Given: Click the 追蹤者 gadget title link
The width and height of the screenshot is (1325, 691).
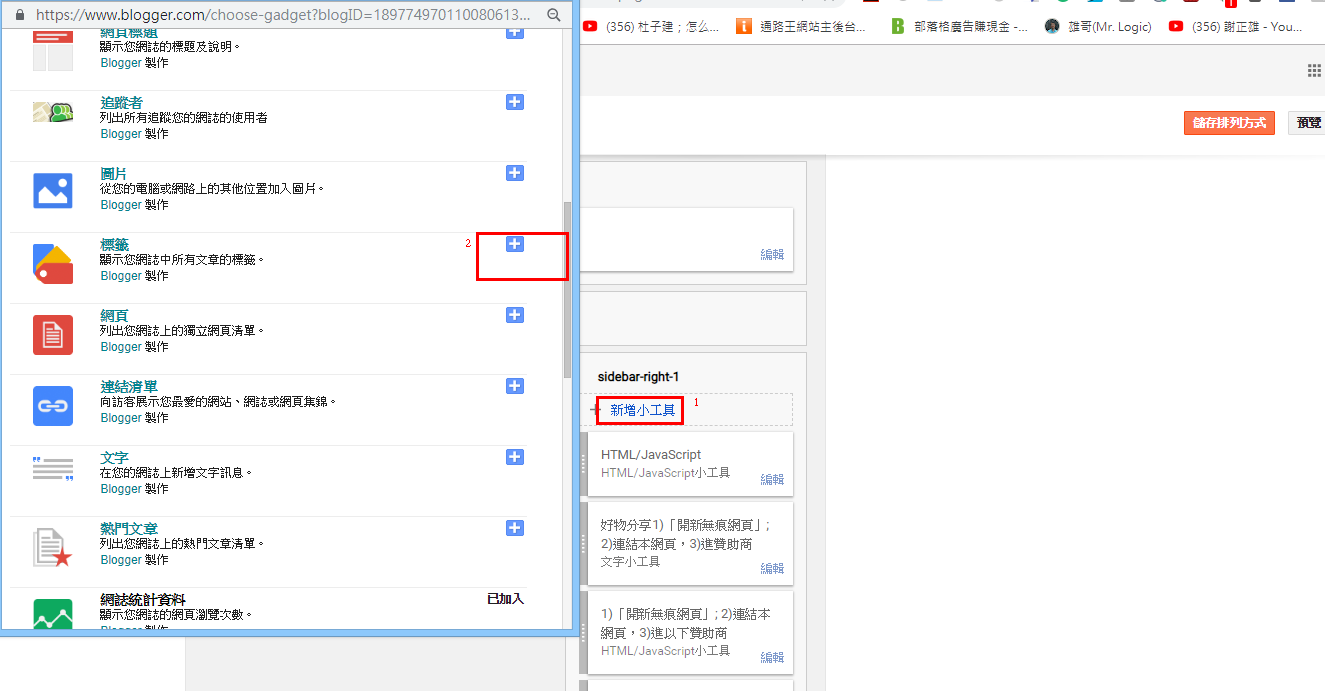Looking at the screenshot, I should (121, 102).
